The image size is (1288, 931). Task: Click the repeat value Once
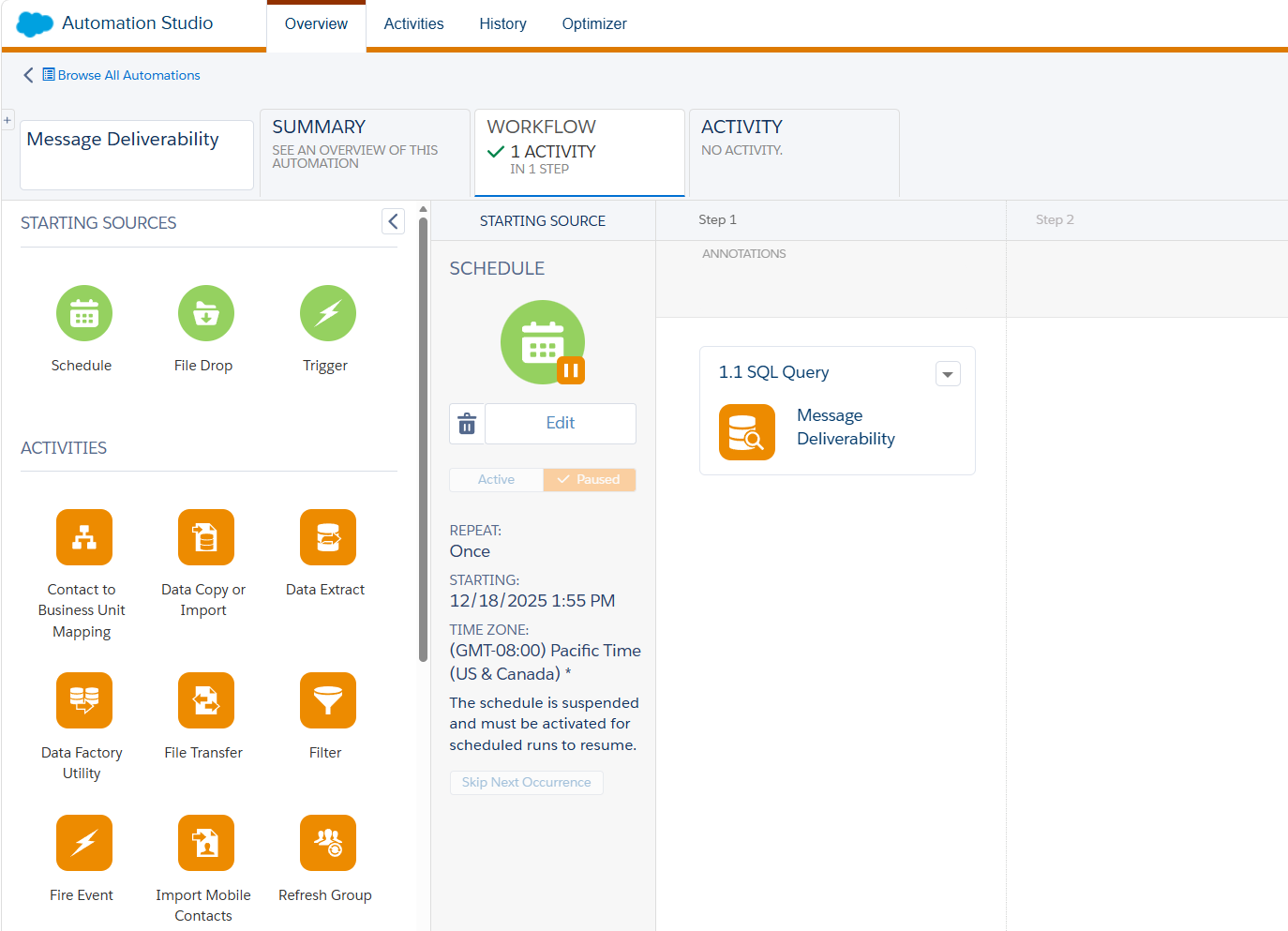tap(470, 551)
